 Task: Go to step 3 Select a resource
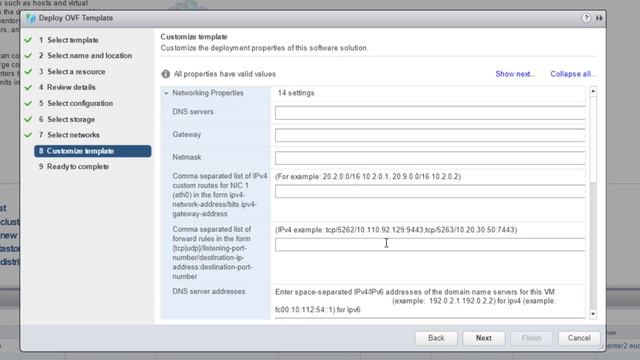pyautogui.click(x=72, y=71)
